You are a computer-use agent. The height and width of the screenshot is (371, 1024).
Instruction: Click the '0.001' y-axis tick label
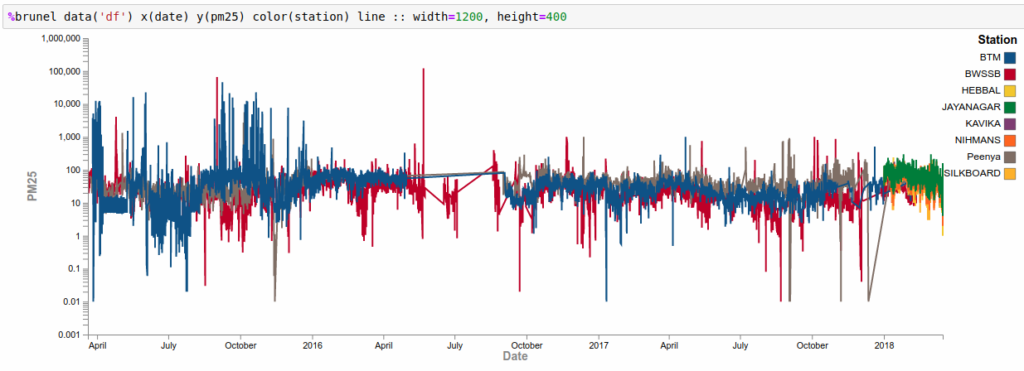[70, 335]
